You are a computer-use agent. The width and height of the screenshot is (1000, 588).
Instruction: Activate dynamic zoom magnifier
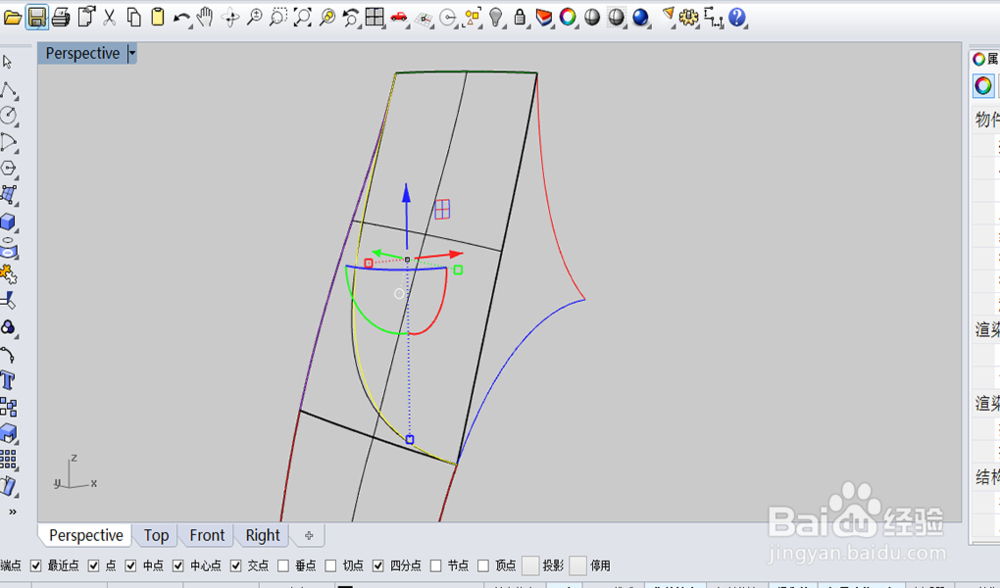point(254,17)
